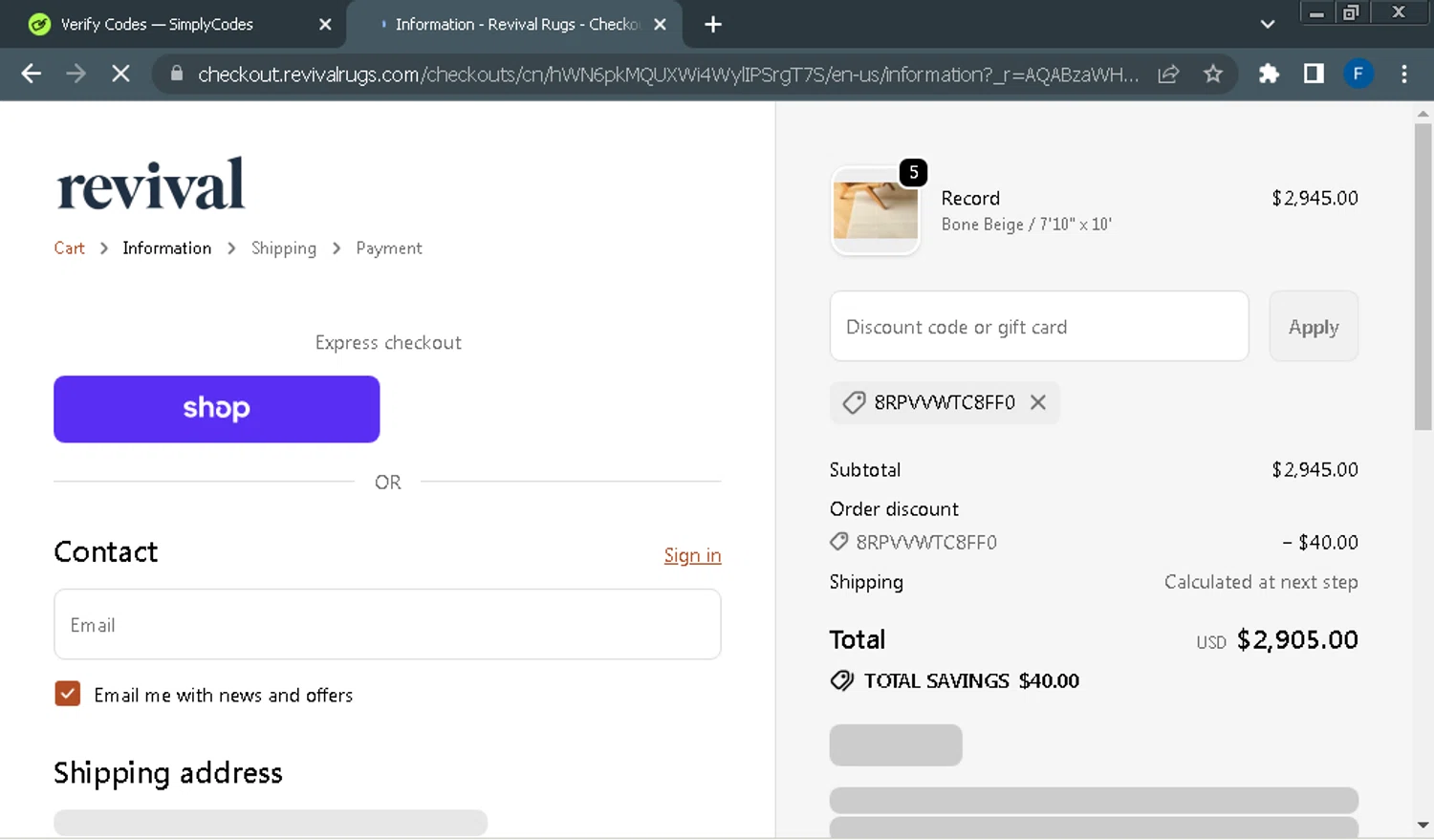Click the Express checkout heading
The image size is (1434, 840).
(x=388, y=342)
